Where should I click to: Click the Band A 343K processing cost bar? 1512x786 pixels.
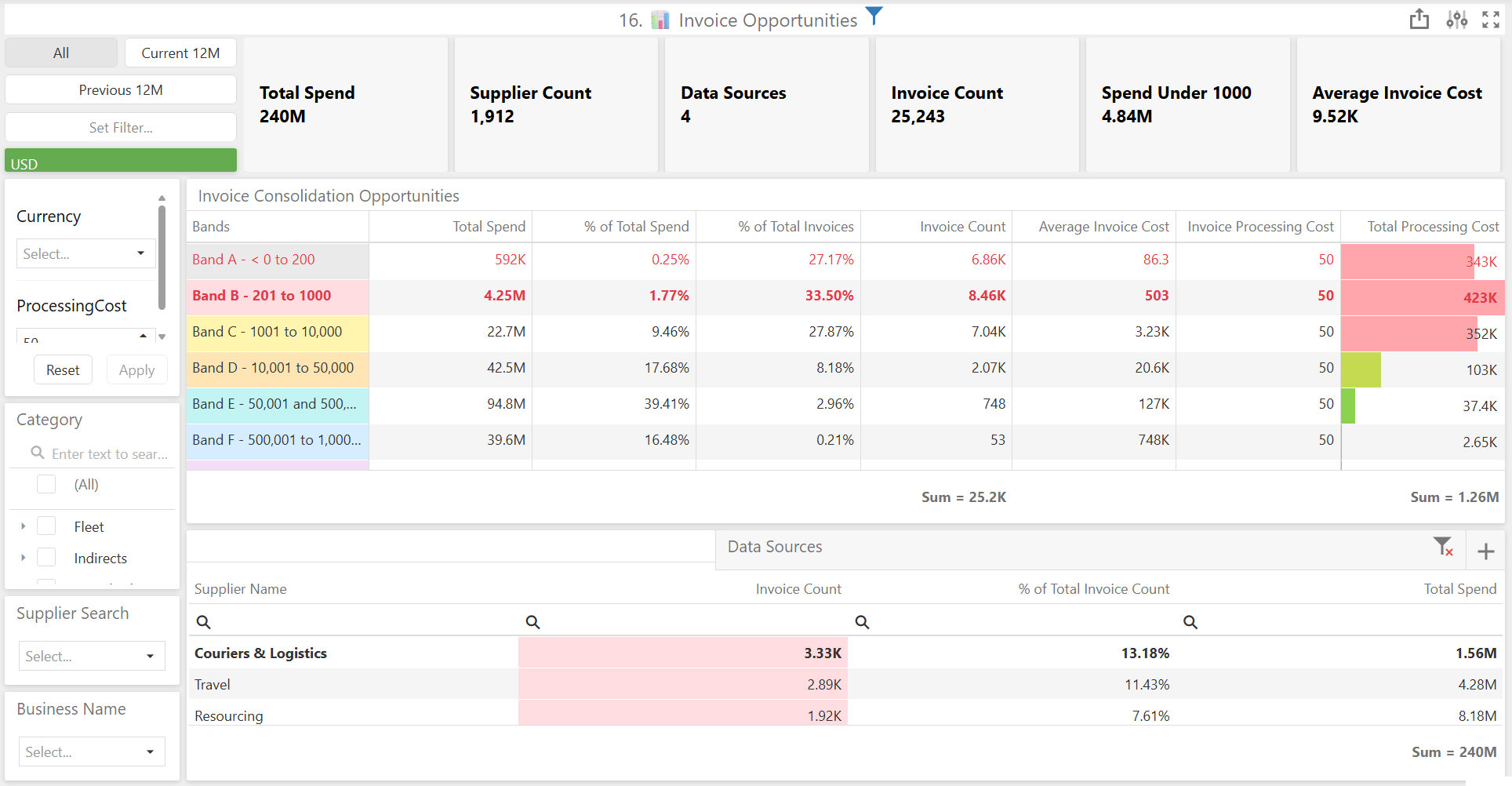point(1407,261)
